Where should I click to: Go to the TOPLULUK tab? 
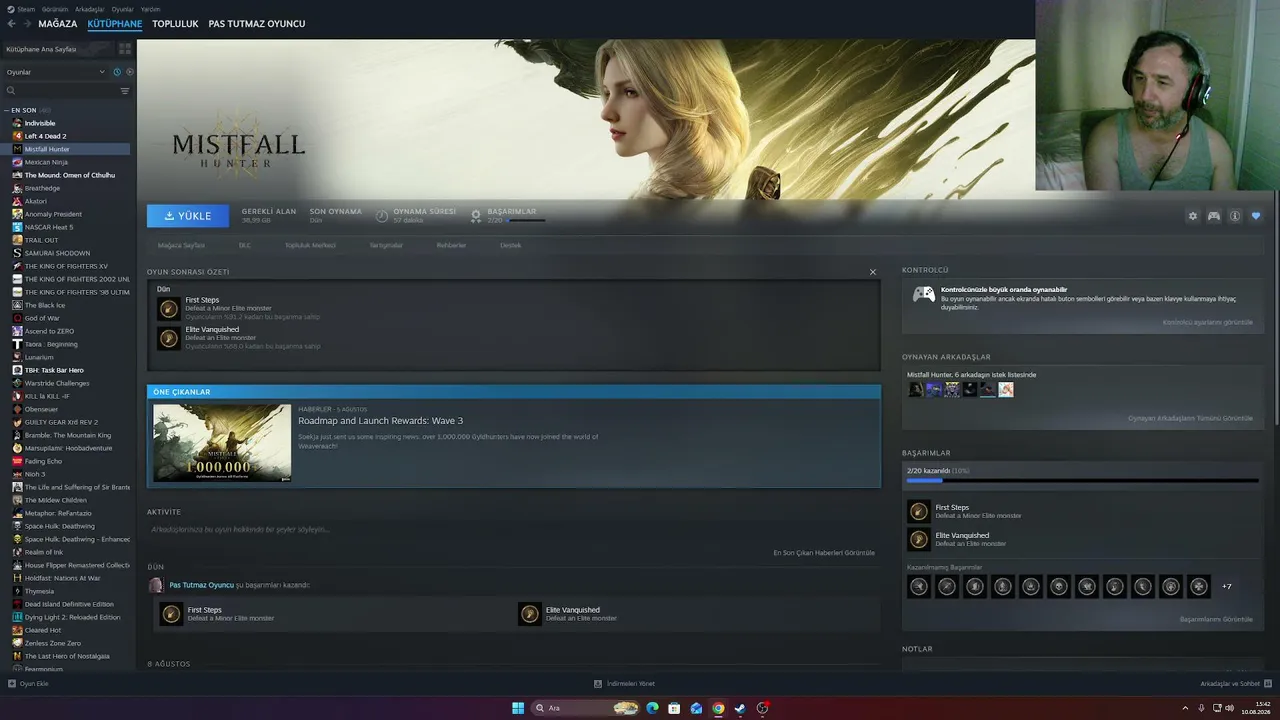[175, 23]
